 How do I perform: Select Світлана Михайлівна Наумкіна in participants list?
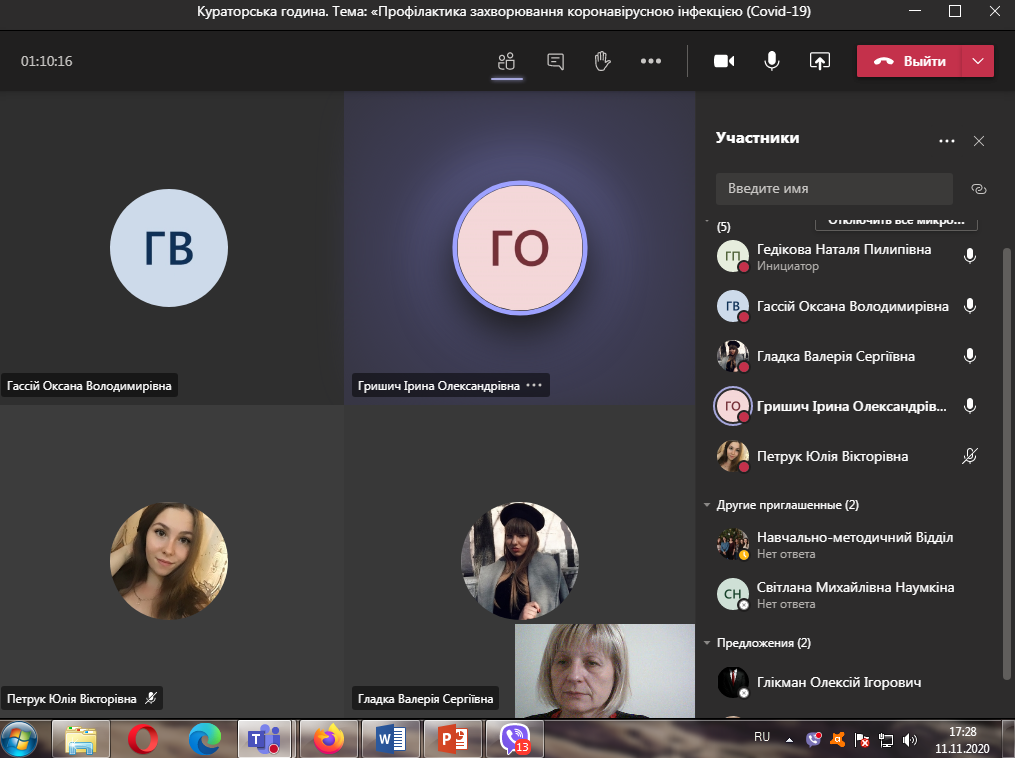click(855, 587)
